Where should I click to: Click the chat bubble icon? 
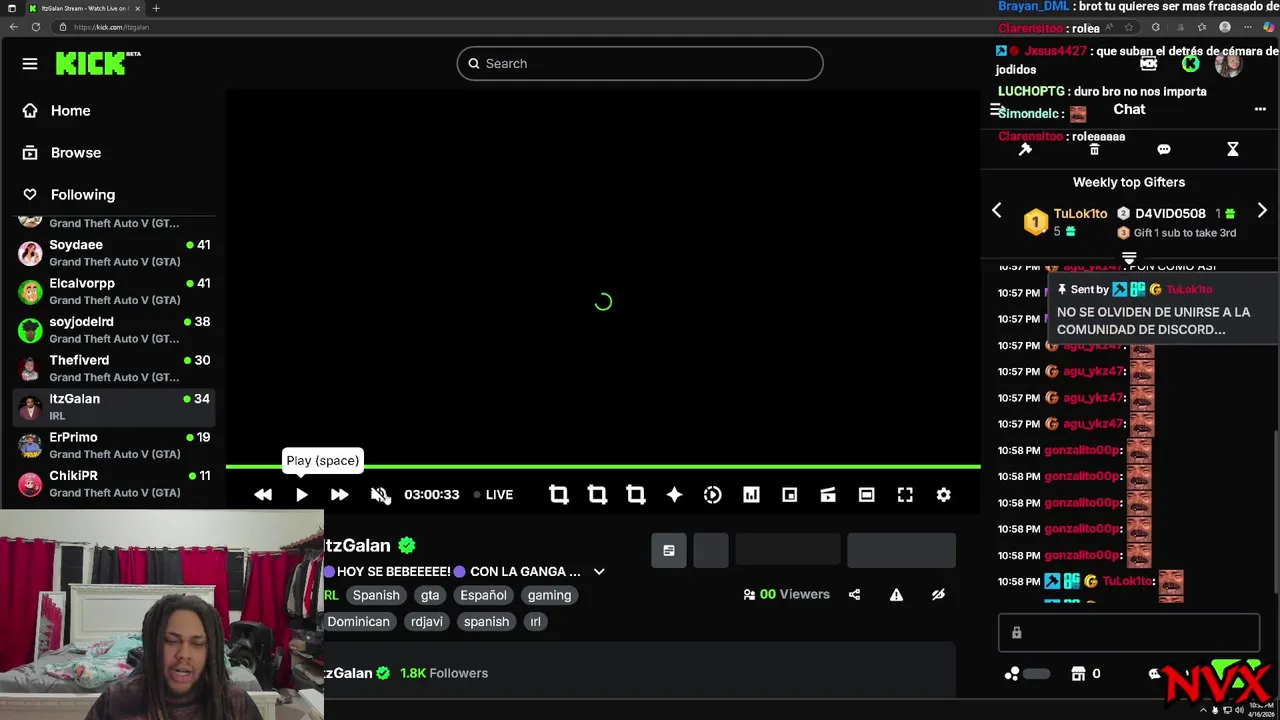pos(1164,149)
